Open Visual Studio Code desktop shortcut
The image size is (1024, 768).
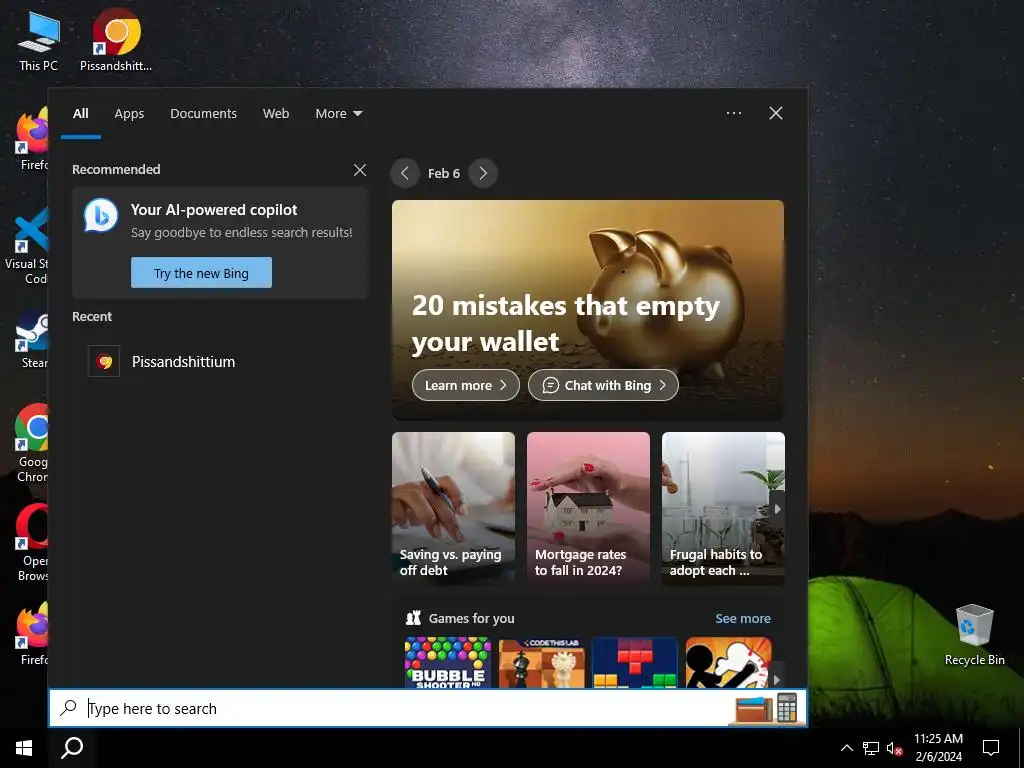29,246
